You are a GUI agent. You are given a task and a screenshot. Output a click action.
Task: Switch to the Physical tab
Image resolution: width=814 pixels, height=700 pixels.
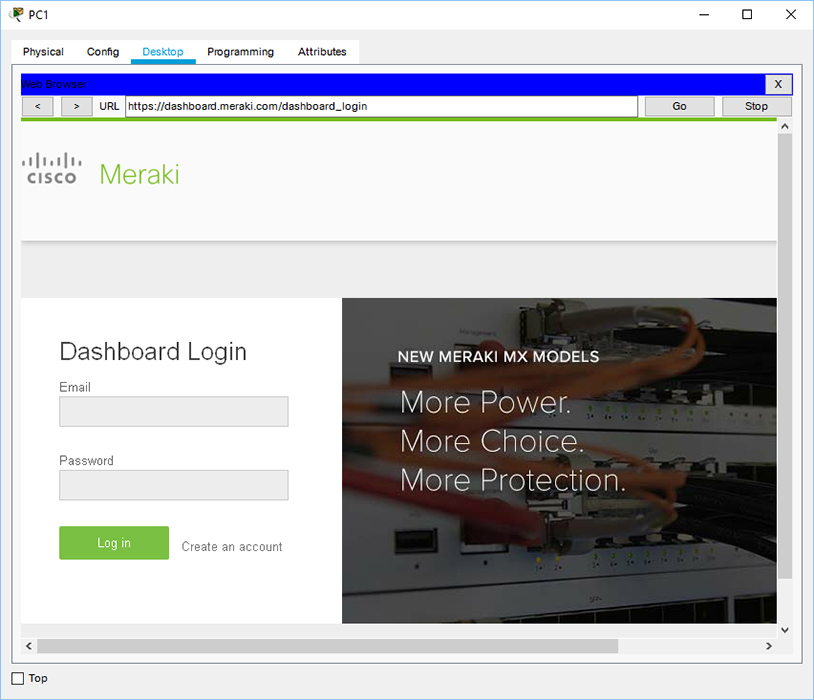pos(43,52)
